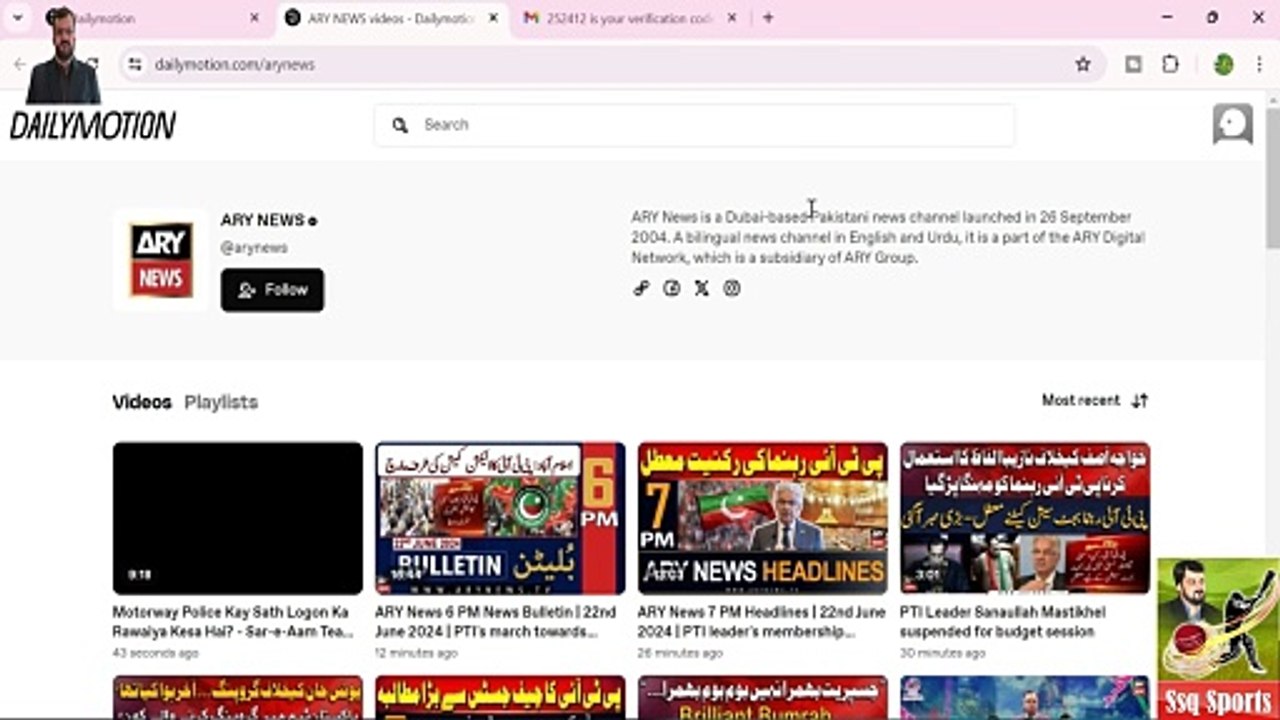Click the Dailymotion logo
Screen dimensions: 1280x720
(93, 125)
